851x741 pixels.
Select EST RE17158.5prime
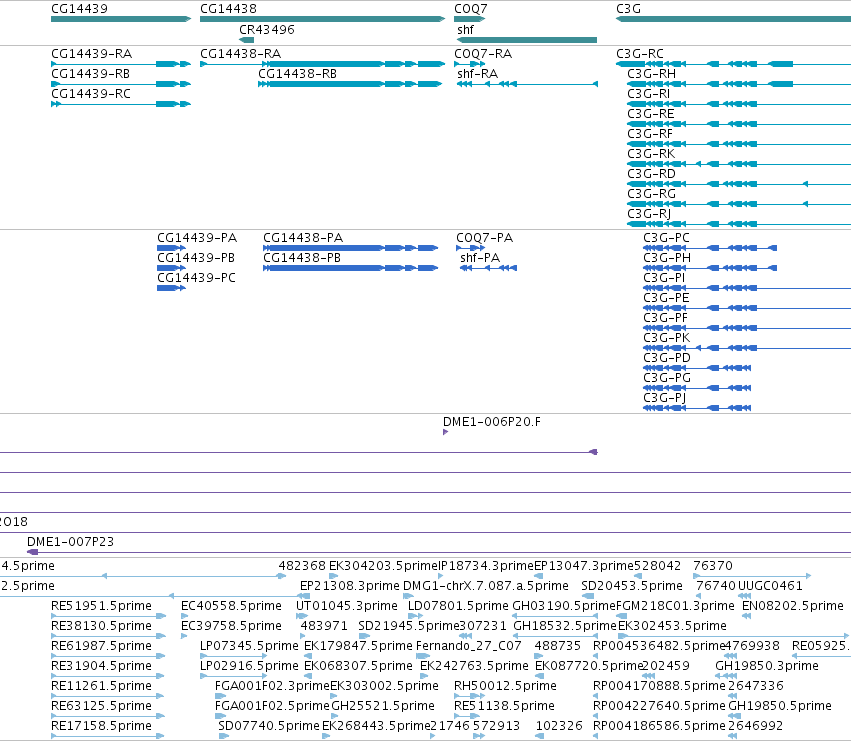point(101,726)
